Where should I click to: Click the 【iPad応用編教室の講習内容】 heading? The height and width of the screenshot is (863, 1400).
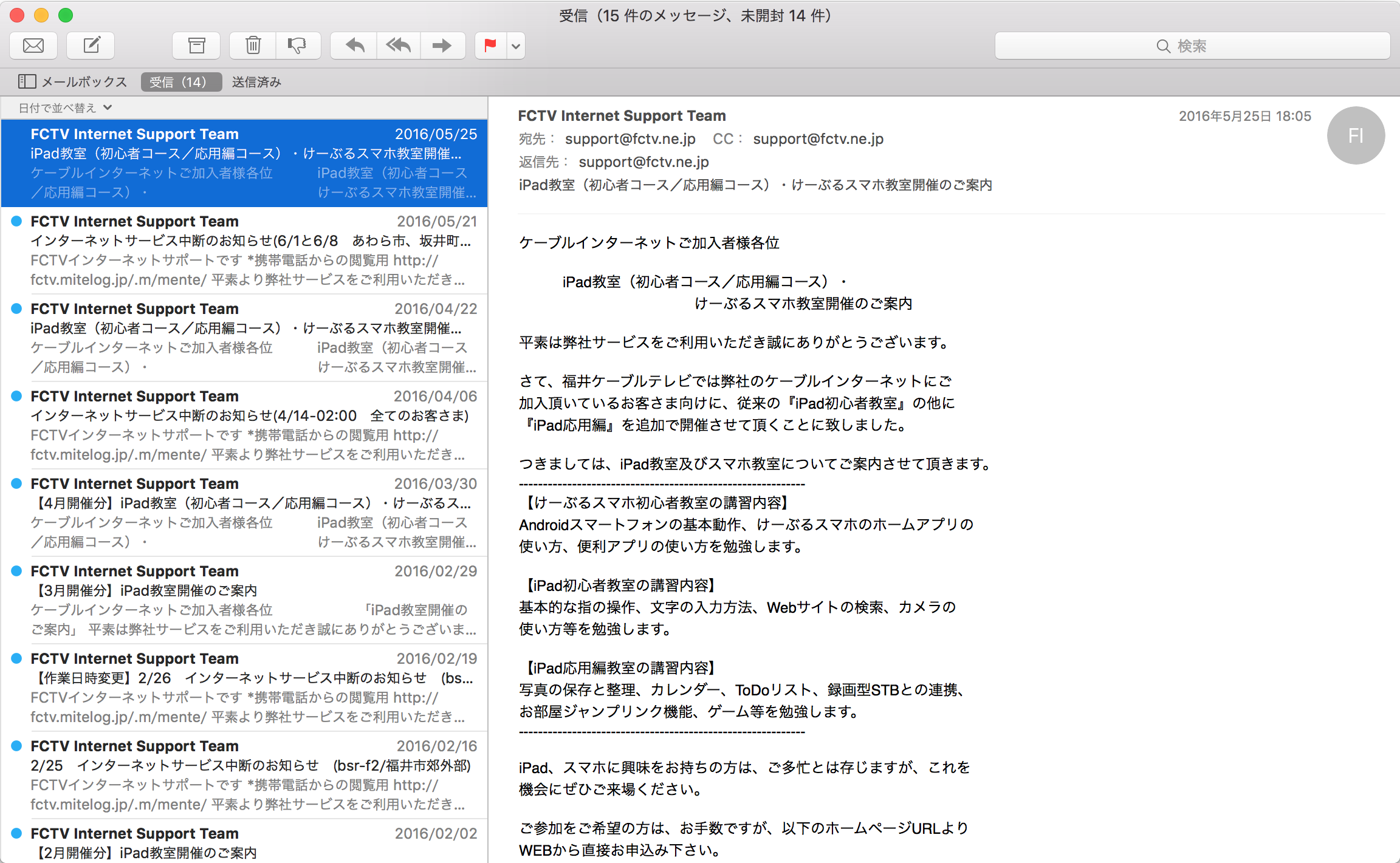620,668
